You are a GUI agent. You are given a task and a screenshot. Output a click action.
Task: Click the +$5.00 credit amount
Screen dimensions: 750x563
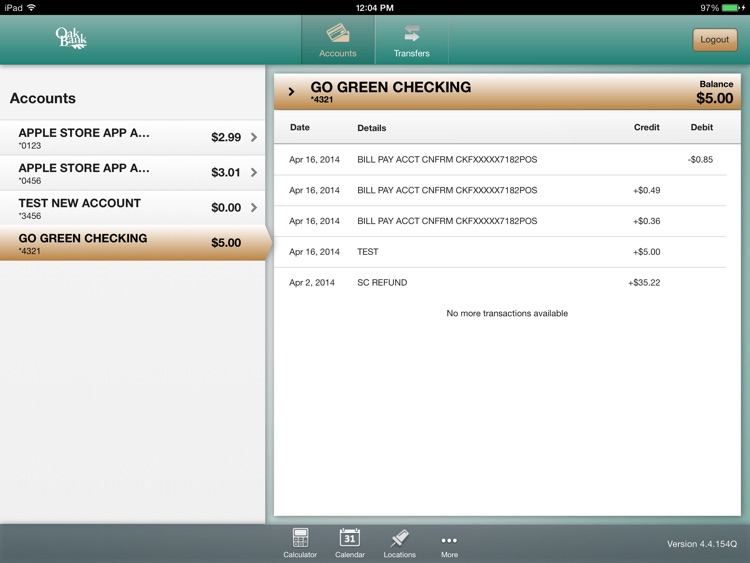[646, 252]
